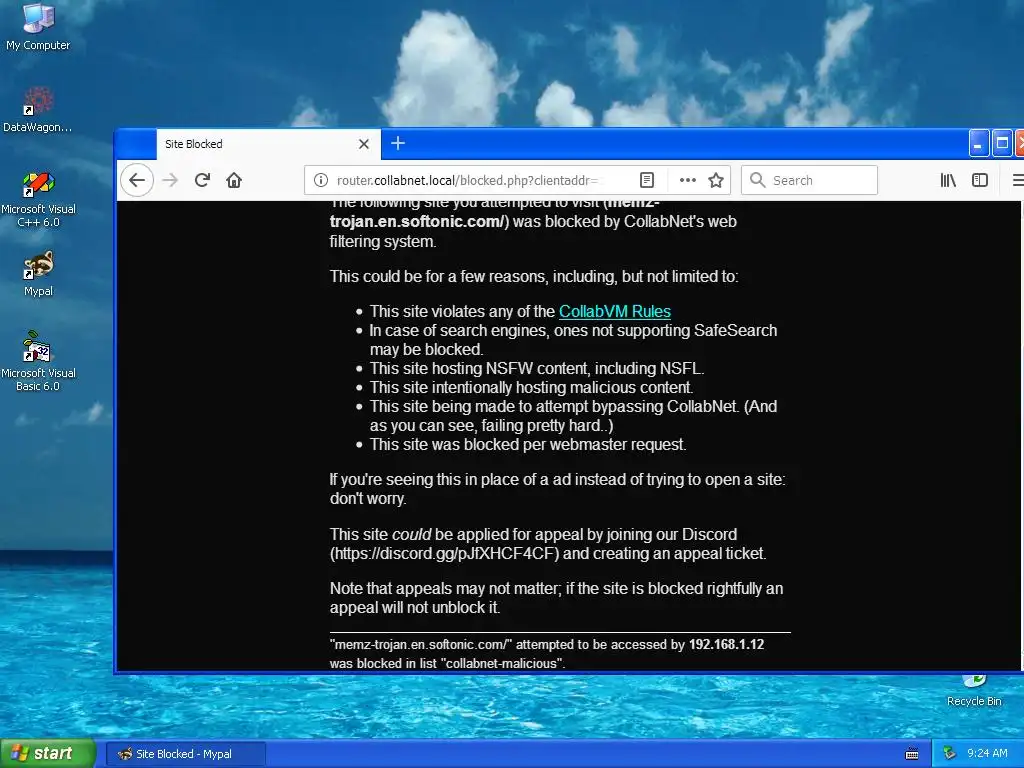Minimize the Mypal browser window
The height and width of the screenshot is (768, 1024).
point(978,144)
